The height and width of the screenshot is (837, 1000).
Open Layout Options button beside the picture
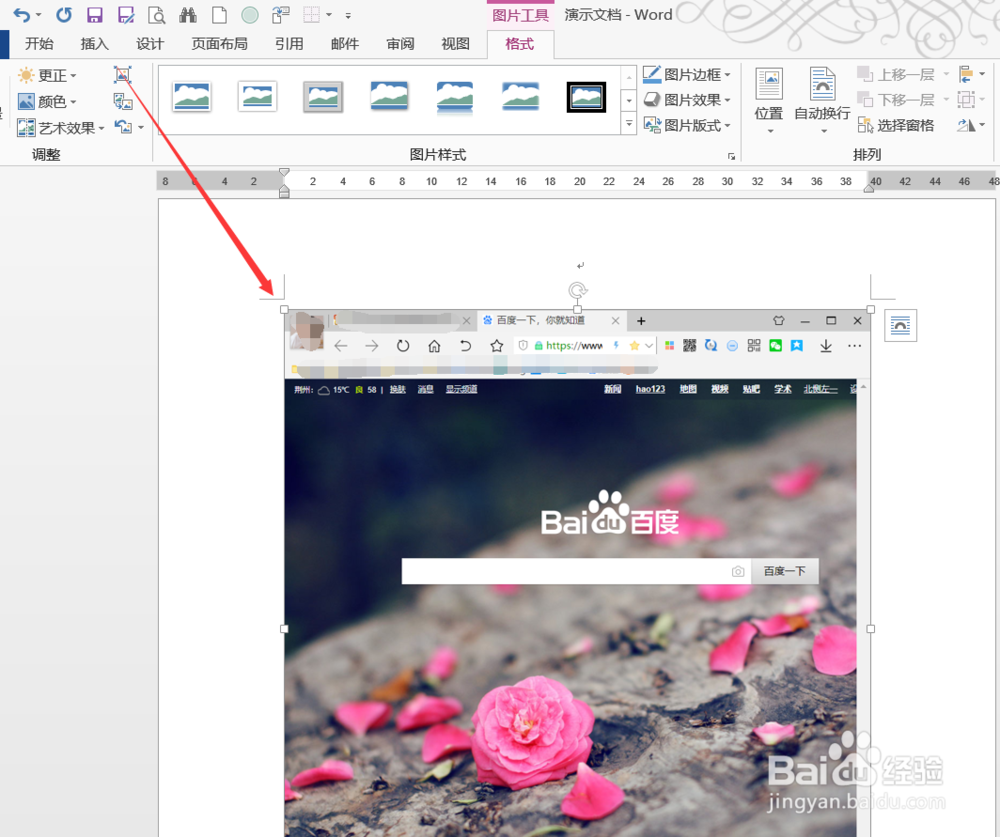click(901, 325)
